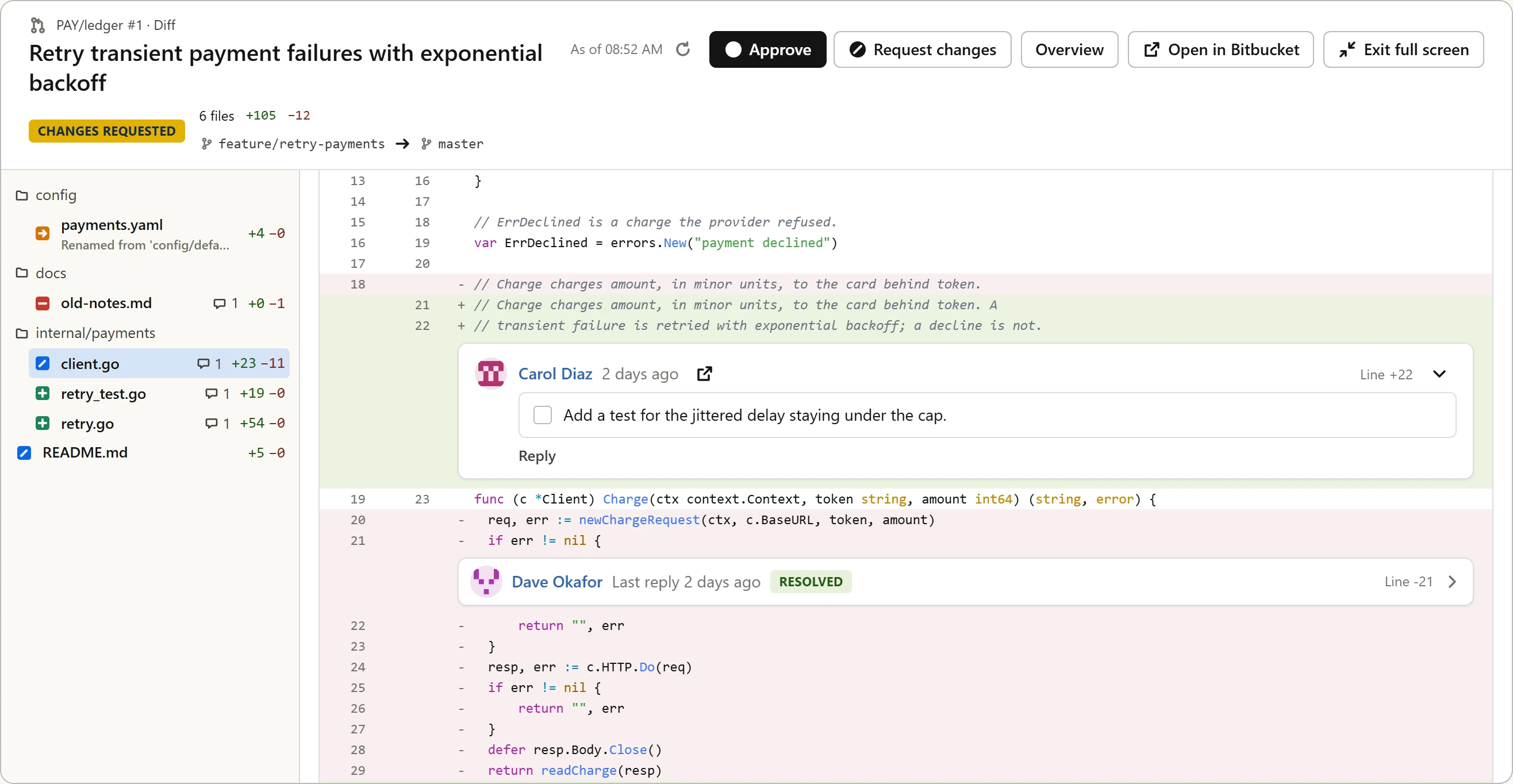Image resolution: width=1513 pixels, height=784 pixels.
Task: Click the '6 files' summary text
Action: (x=216, y=116)
